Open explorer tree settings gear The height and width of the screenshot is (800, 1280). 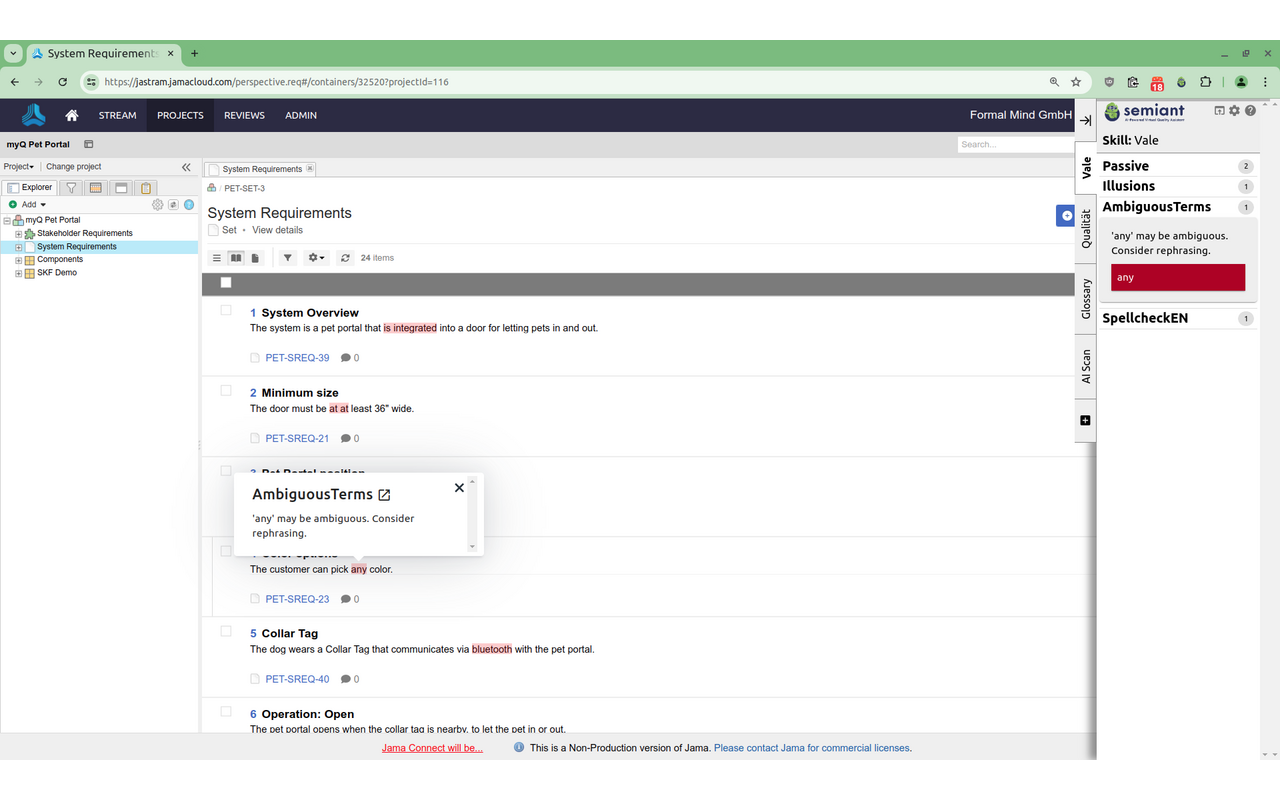point(157,205)
